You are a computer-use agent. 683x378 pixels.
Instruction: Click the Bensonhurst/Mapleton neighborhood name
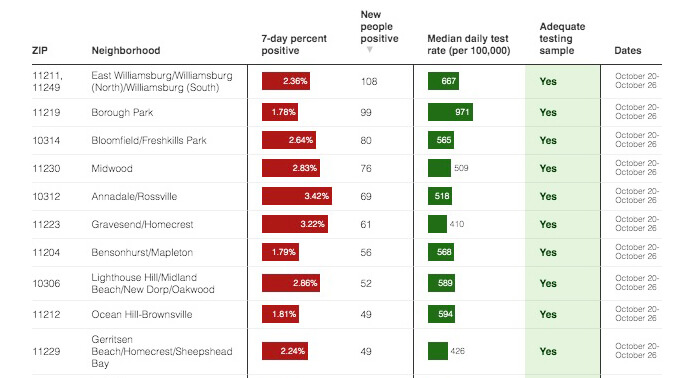[142, 253]
